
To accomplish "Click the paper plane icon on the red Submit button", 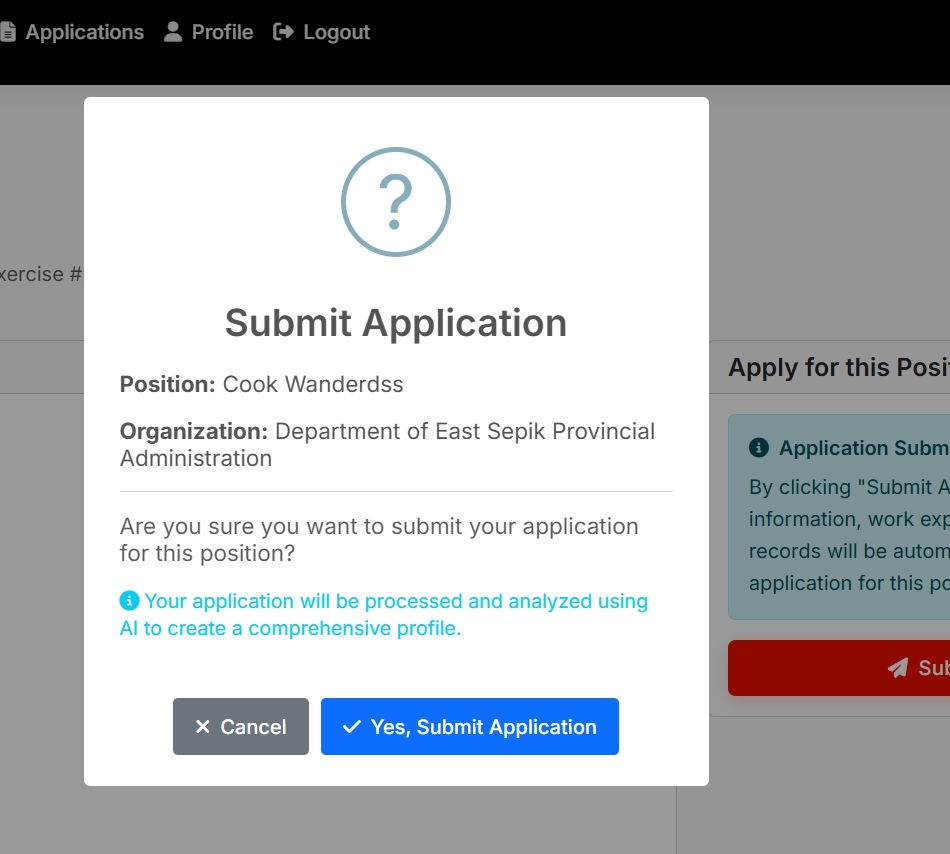I will (898, 668).
